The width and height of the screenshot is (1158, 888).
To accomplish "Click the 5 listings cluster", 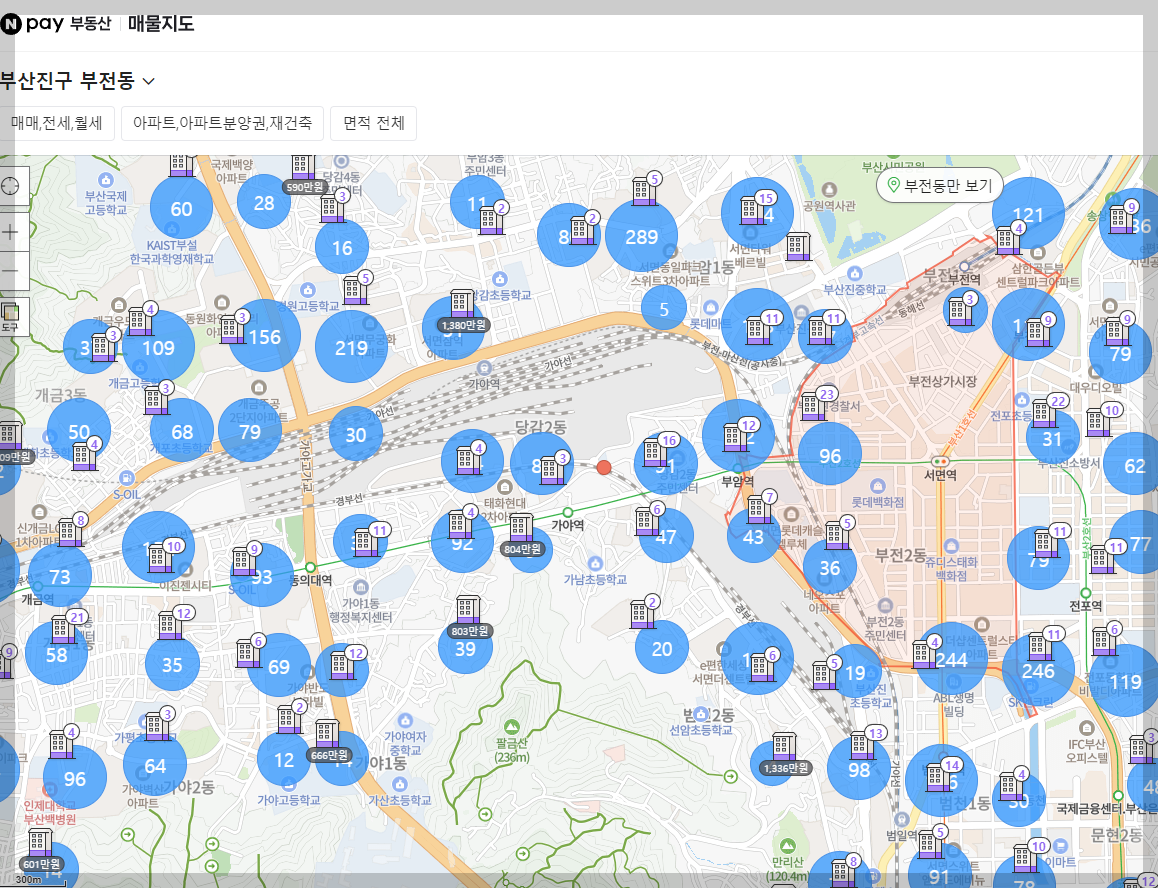I will 664,308.
